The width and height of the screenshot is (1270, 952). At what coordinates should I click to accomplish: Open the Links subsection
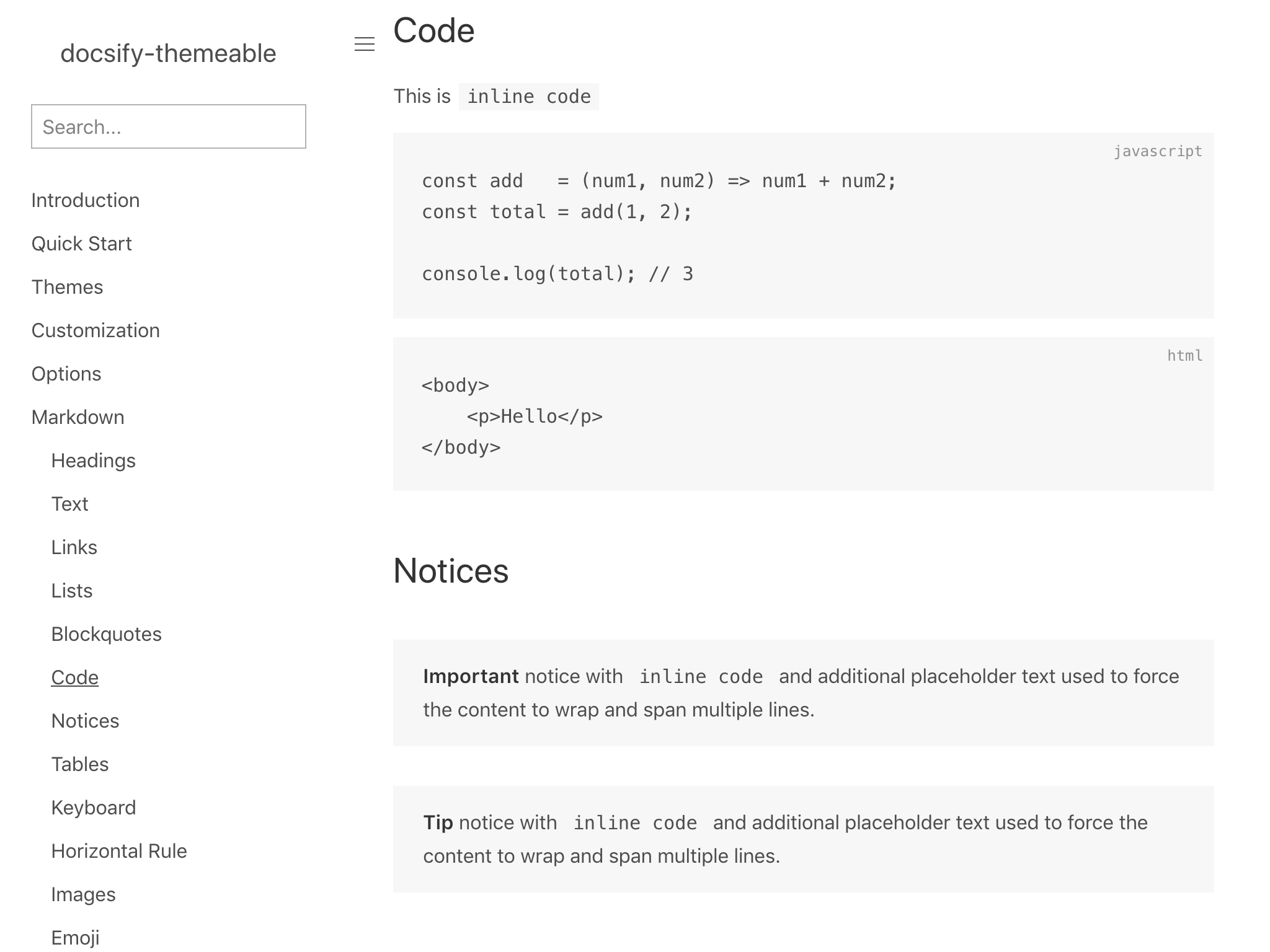point(74,547)
